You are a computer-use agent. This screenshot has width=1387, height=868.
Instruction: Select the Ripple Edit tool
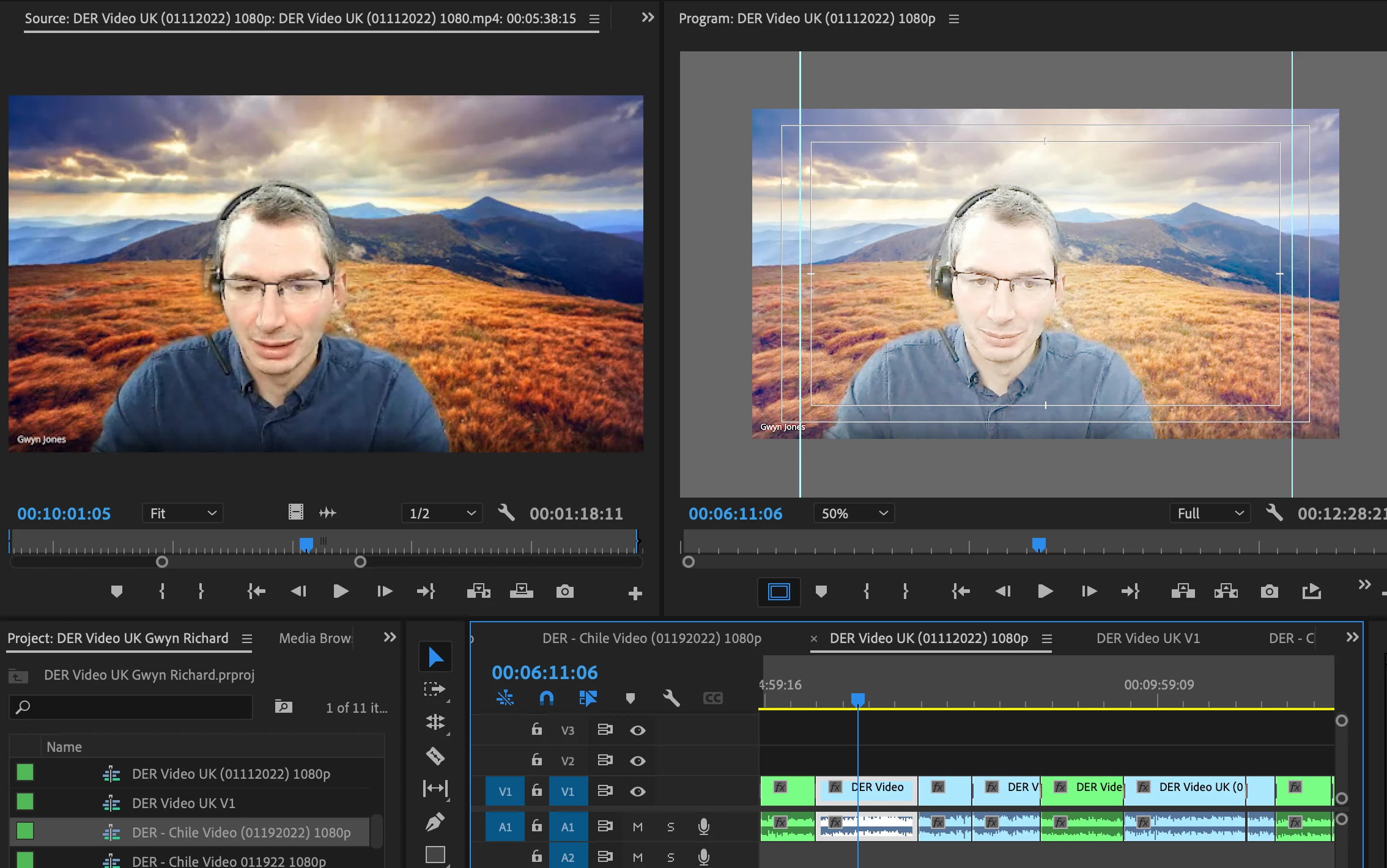[435, 723]
